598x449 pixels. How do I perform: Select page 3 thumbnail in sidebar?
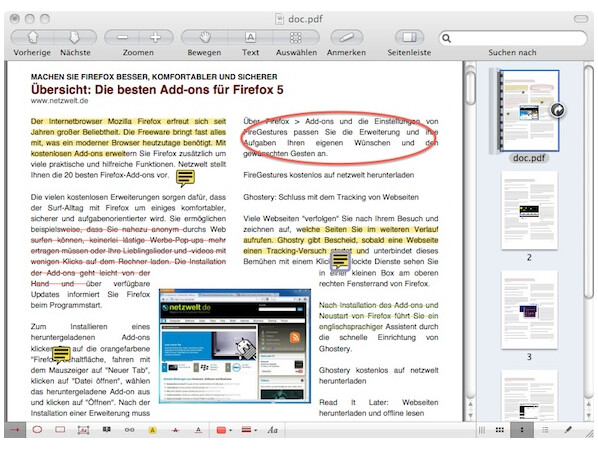point(529,310)
